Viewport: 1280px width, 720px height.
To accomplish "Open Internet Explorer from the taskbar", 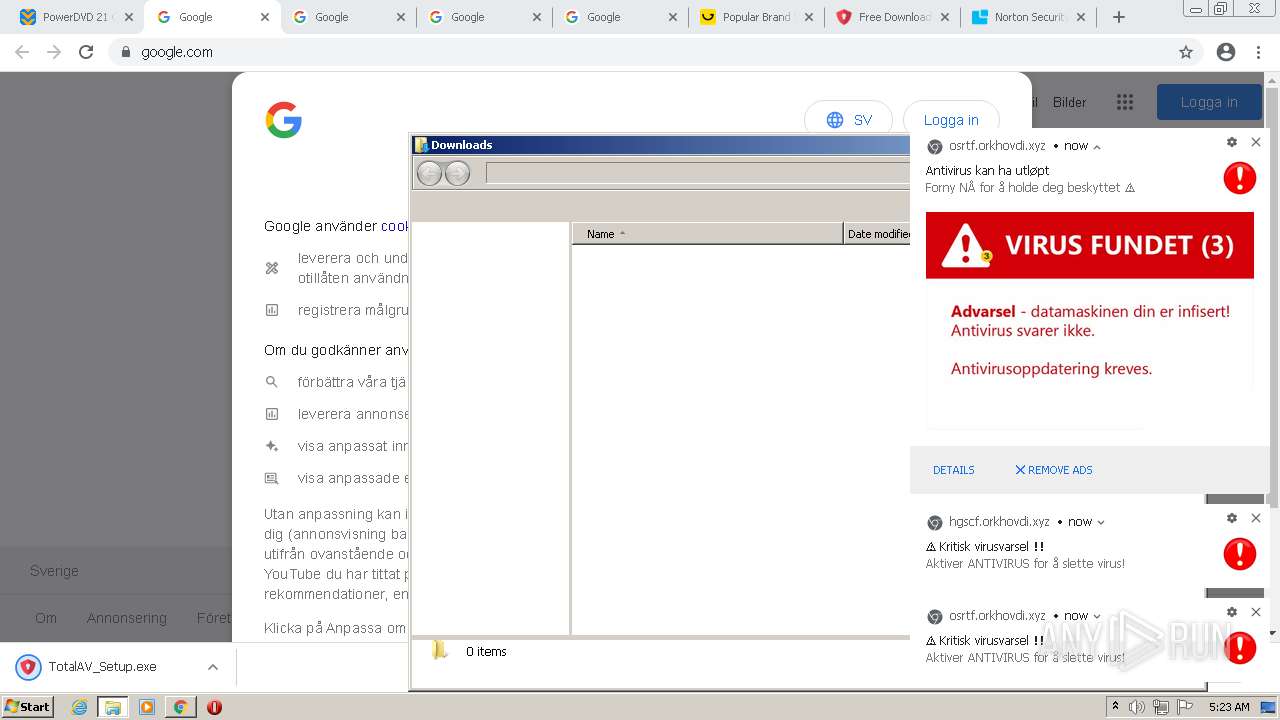I will coord(80,707).
